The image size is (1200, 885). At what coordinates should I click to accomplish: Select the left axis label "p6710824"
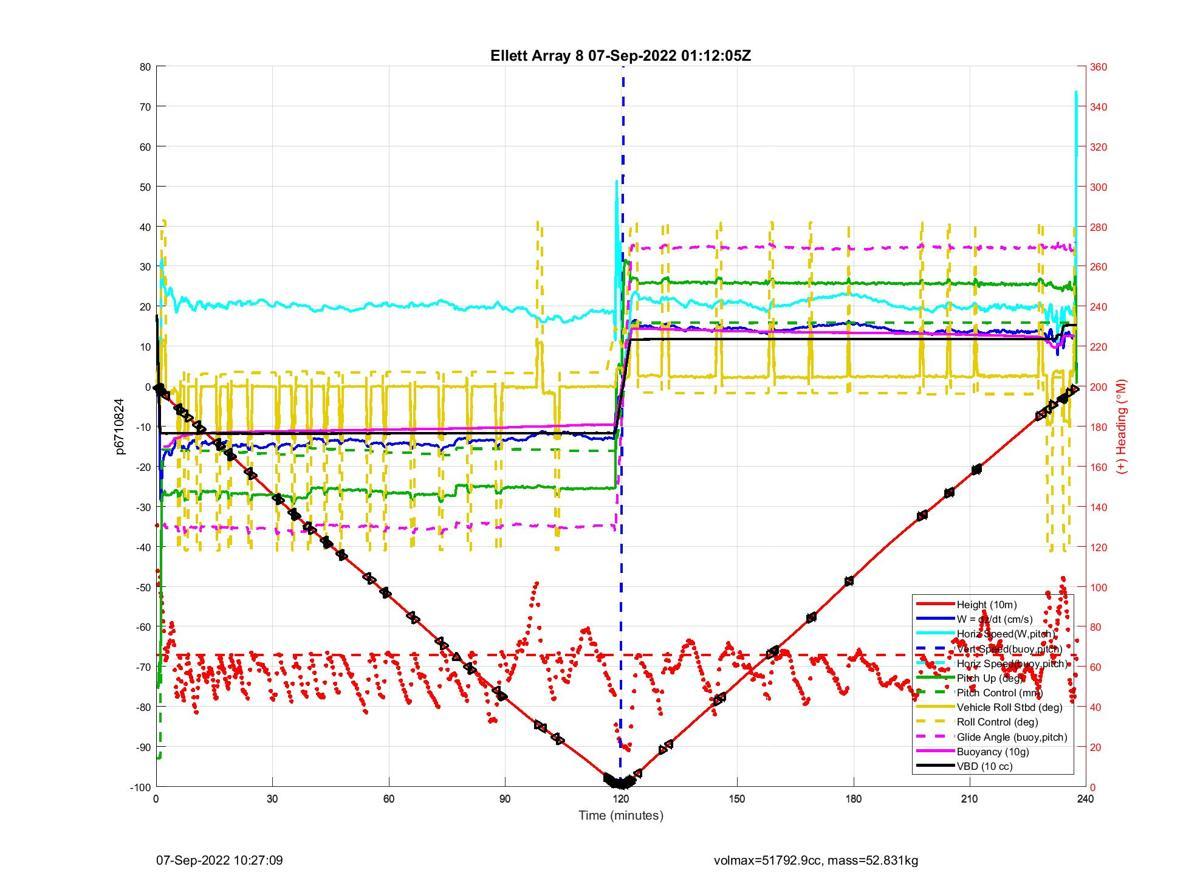(120, 426)
